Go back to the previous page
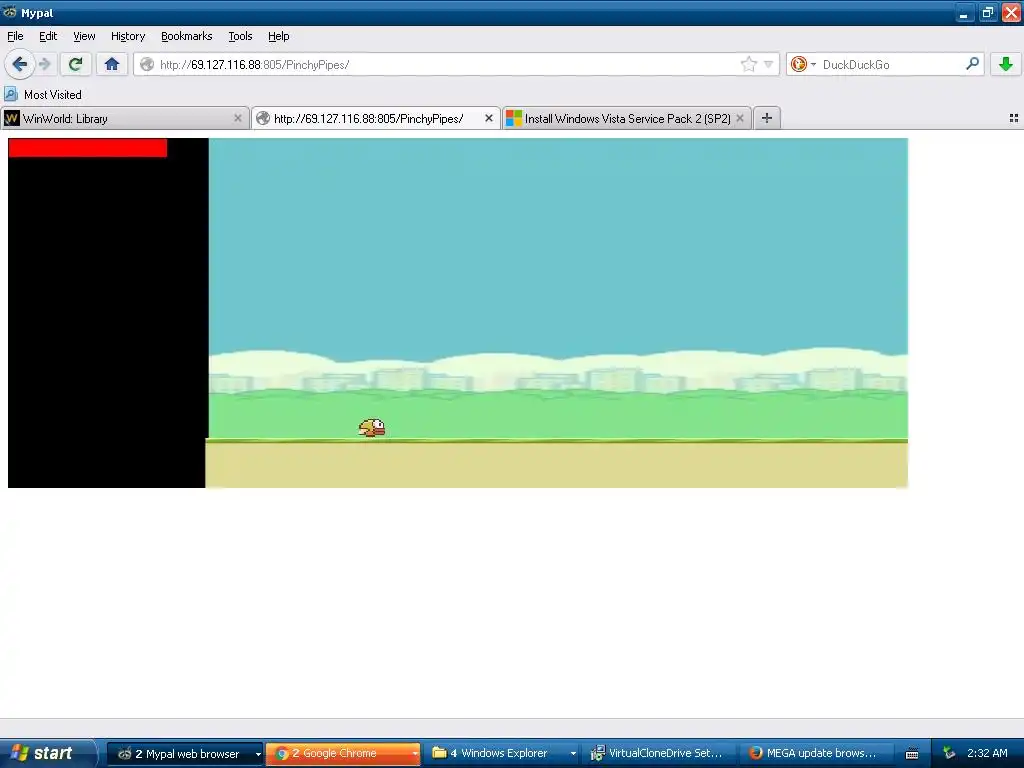The width and height of the screenshot is (1024, 768). (x=20, y=64)
